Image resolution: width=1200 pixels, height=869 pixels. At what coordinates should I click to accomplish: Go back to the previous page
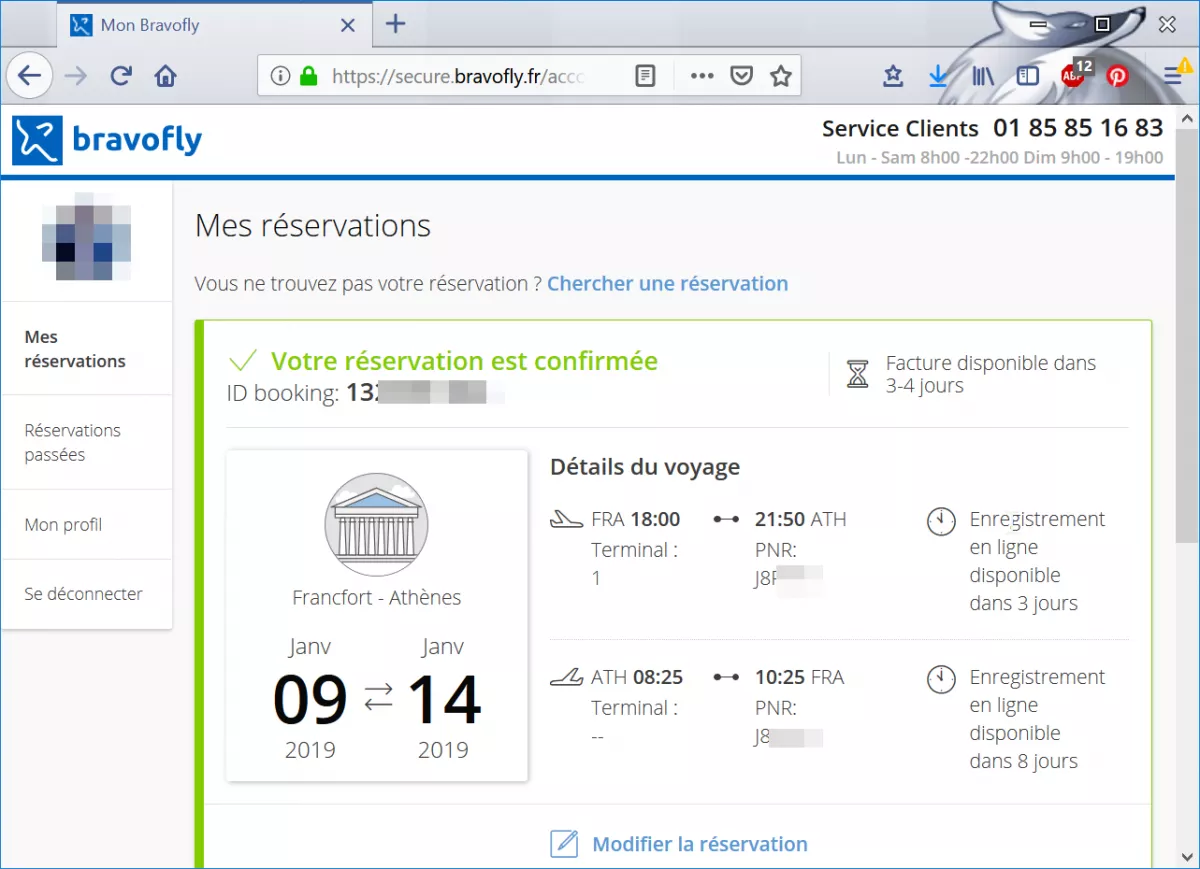(30, 75)
